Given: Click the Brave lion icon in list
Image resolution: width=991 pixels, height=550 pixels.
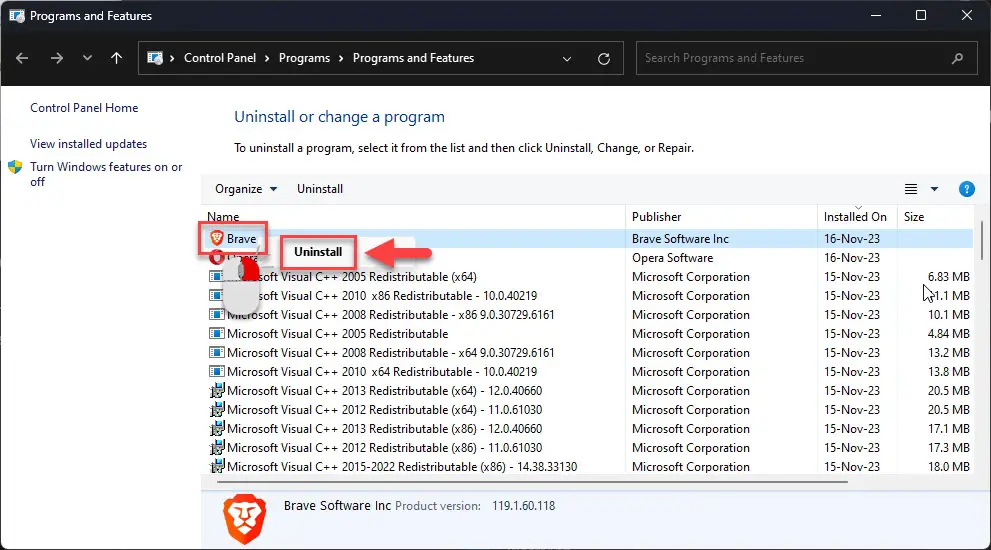Looking at the screenshot, I should 217,238.
